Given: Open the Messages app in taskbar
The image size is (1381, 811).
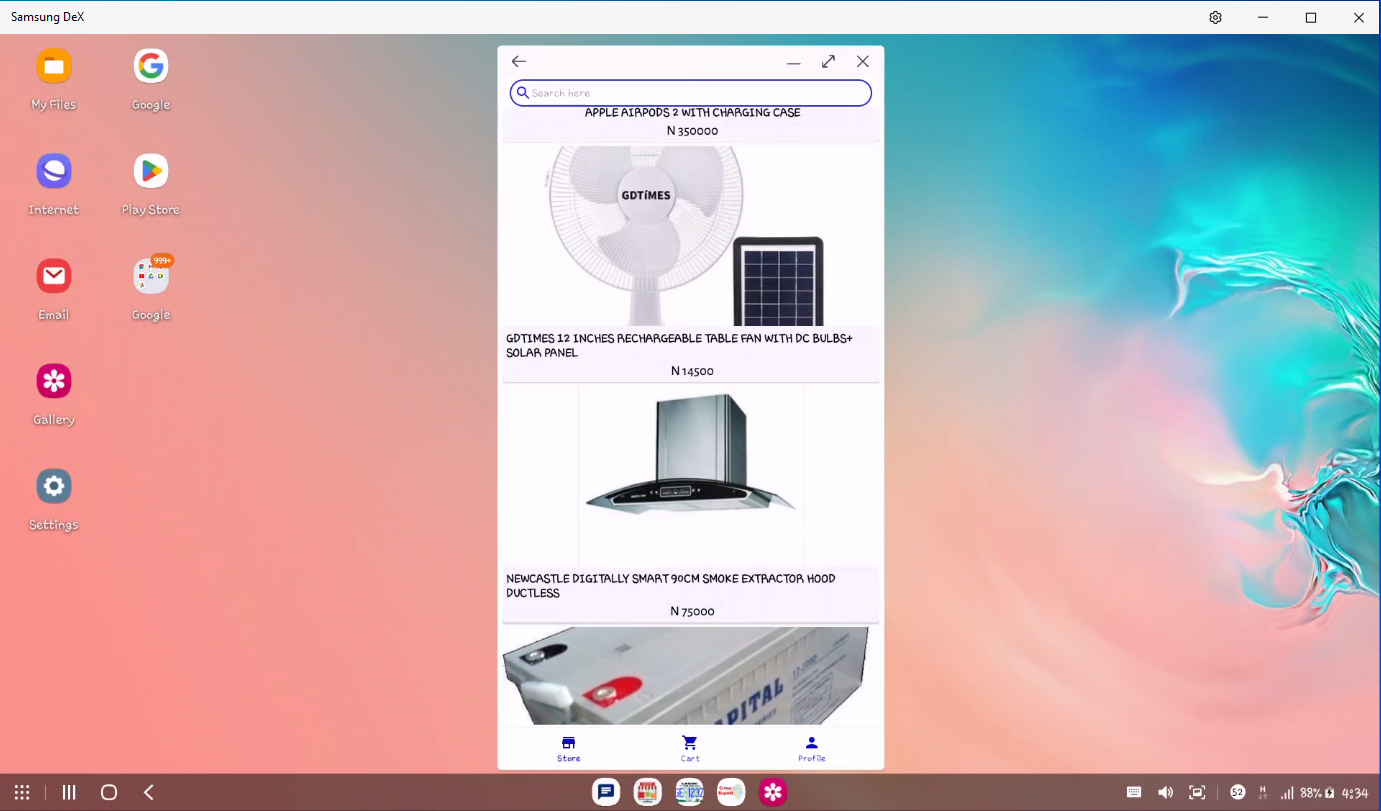Looking at the screenshot, I should pos(606,792).
